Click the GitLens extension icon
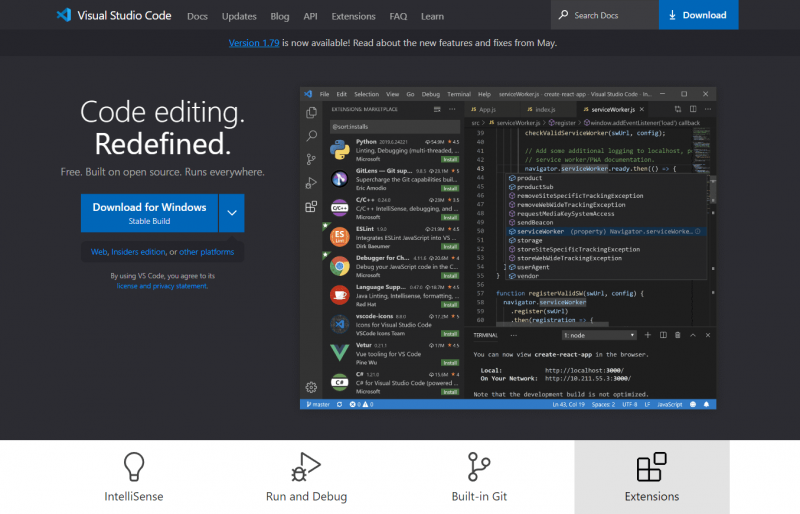This screenshot has width=800, height=514. point(340,179)
